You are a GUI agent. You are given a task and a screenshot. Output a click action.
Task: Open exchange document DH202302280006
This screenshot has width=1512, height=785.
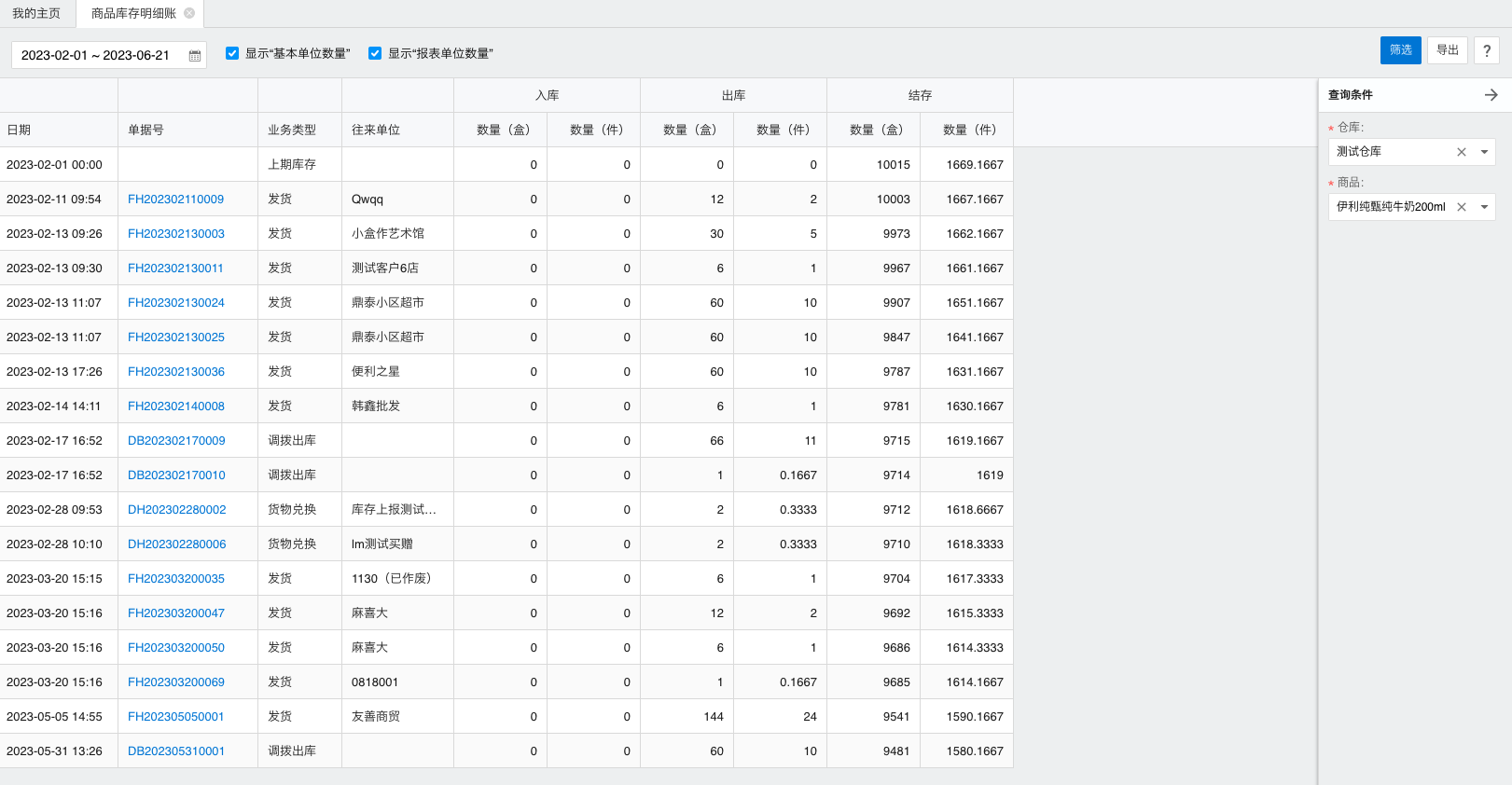(176, 544)
